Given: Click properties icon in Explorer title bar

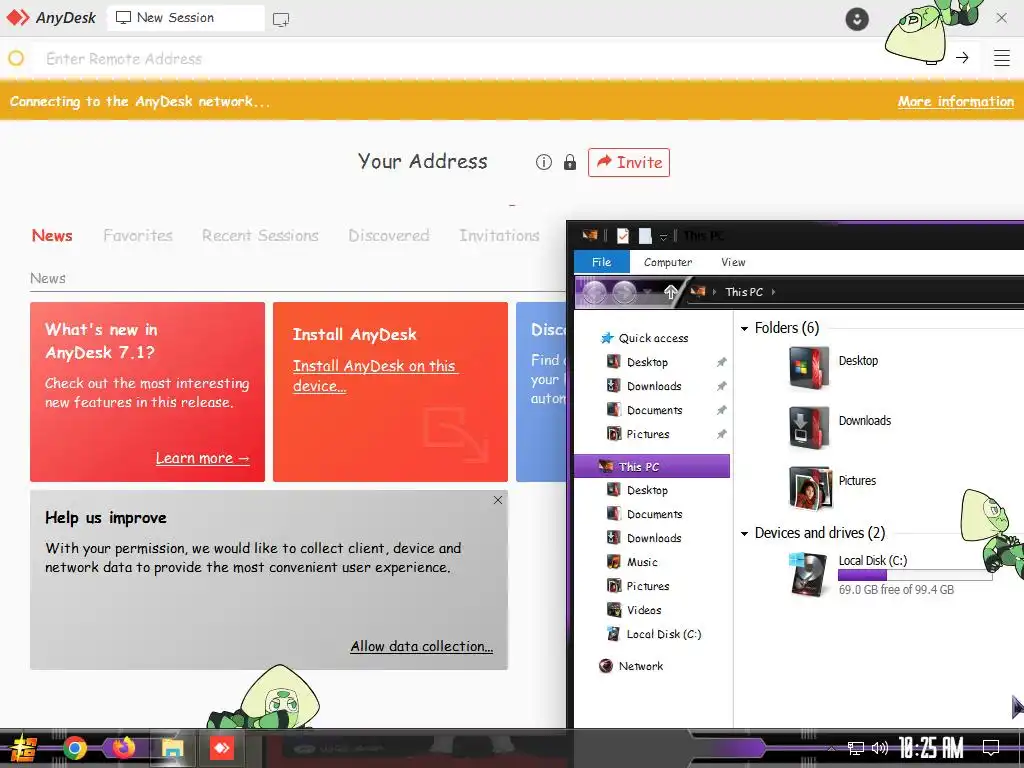Looking at the screenshot, I should (x=623, y=235).
